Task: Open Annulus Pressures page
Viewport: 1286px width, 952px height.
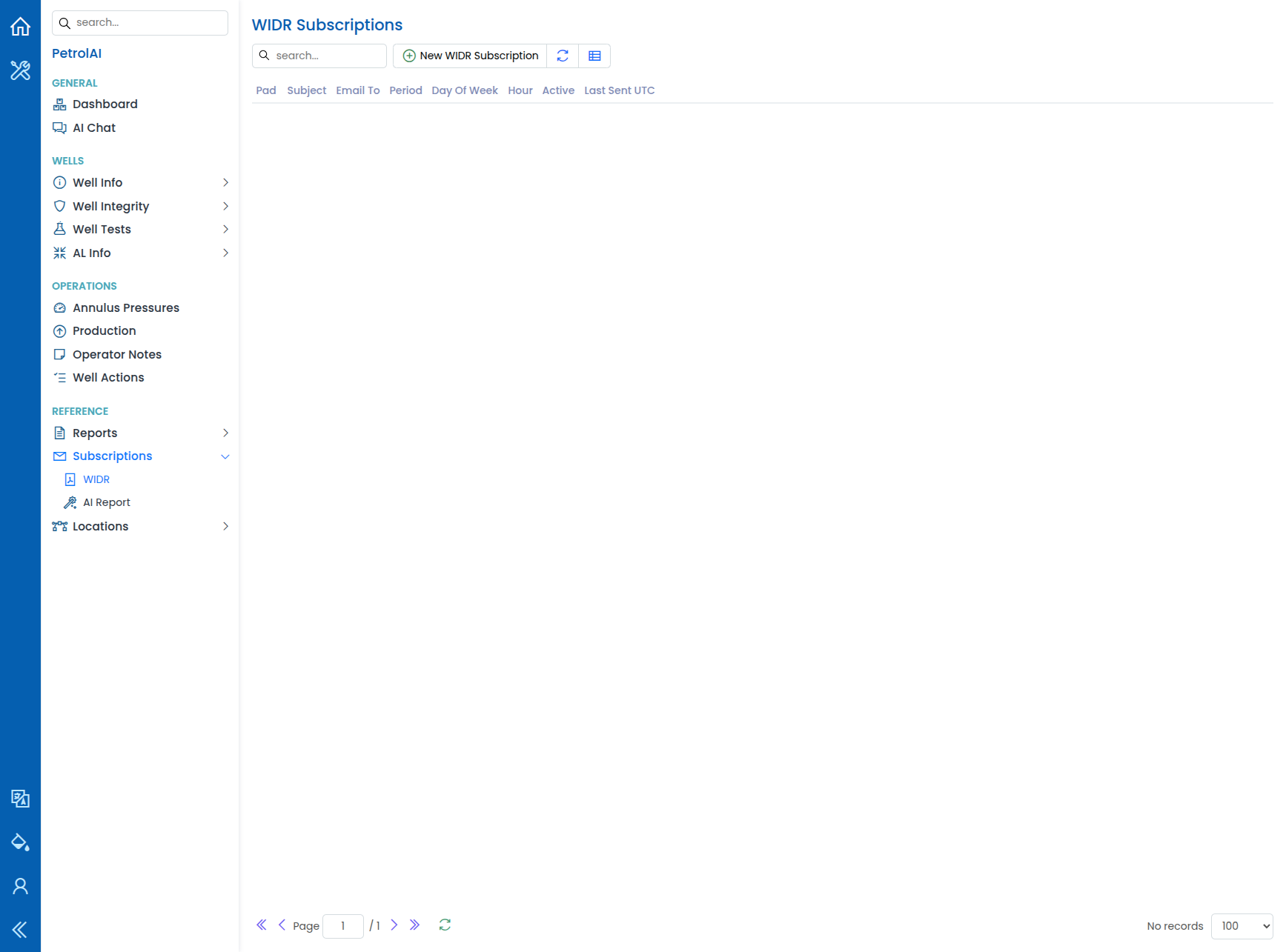Action: (x=126, y=308)
